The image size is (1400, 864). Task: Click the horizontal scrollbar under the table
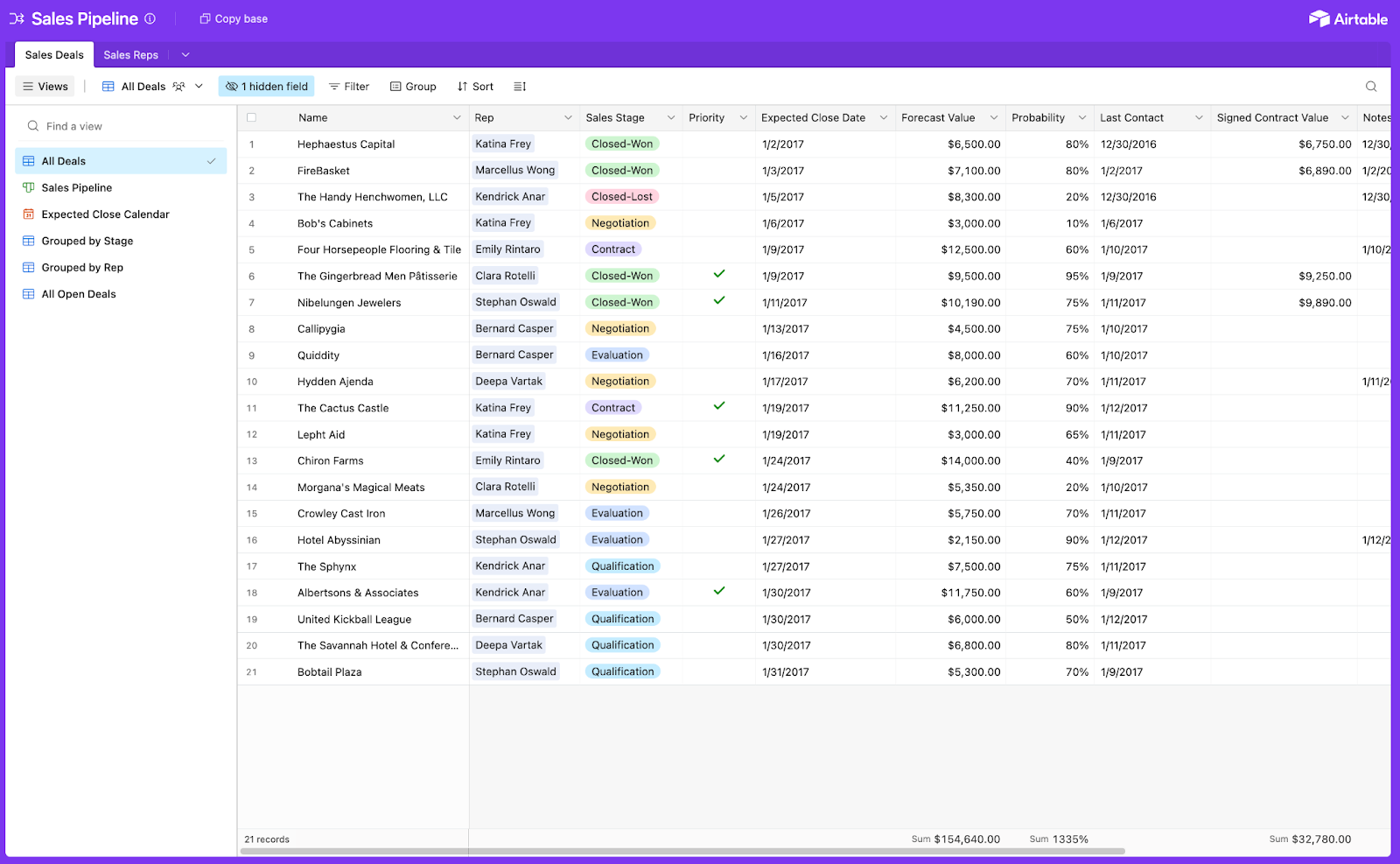pyautogui.click(x=682, y=851)
